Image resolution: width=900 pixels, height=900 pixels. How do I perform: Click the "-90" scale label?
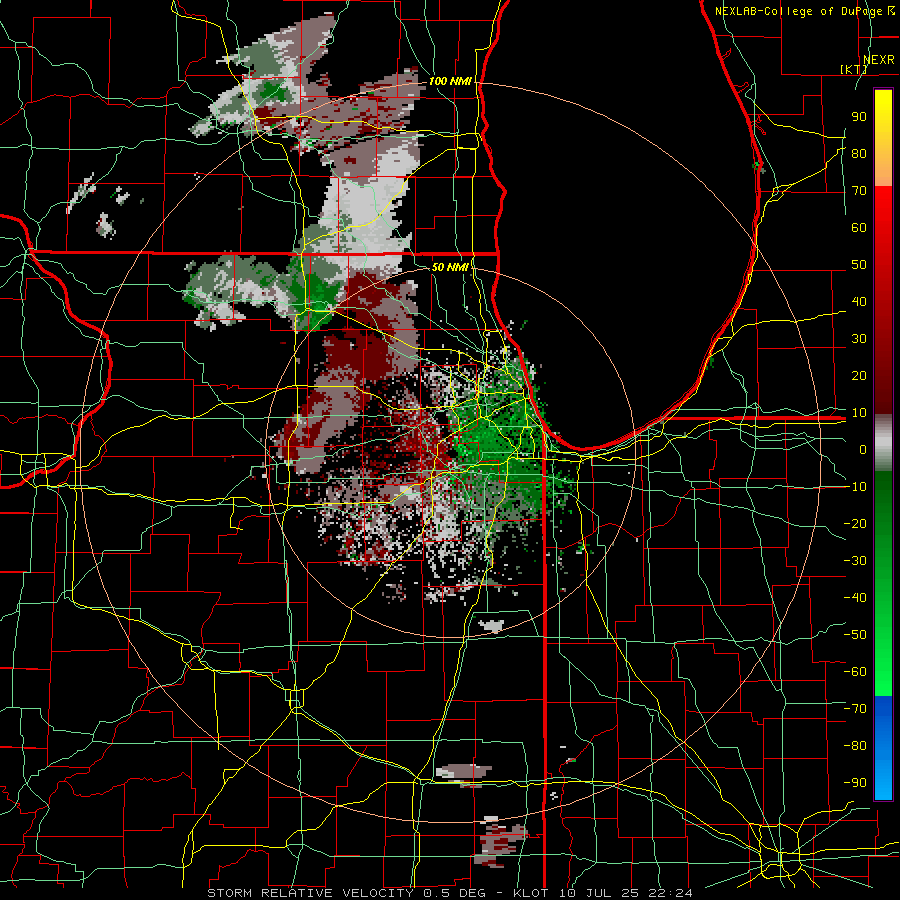coord(855,782)
